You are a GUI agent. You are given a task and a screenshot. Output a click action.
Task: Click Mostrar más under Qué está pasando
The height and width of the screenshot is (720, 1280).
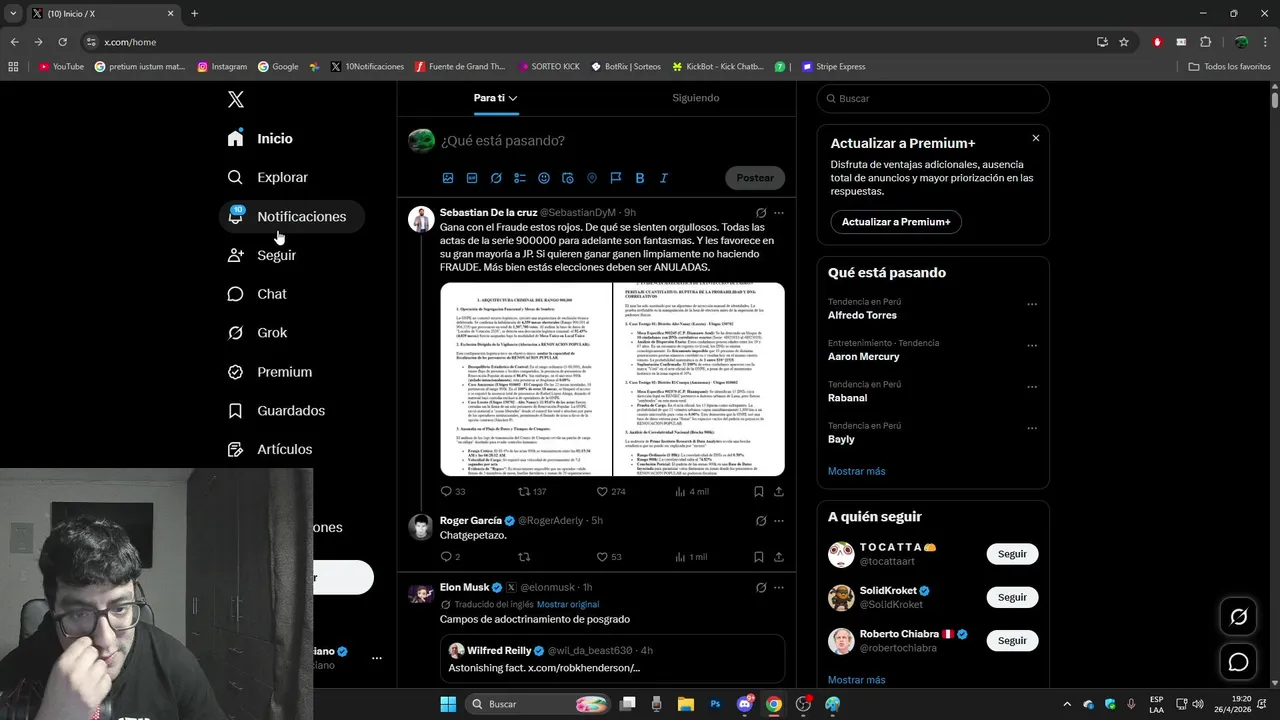pyautogui.click(x=856, y=471)
